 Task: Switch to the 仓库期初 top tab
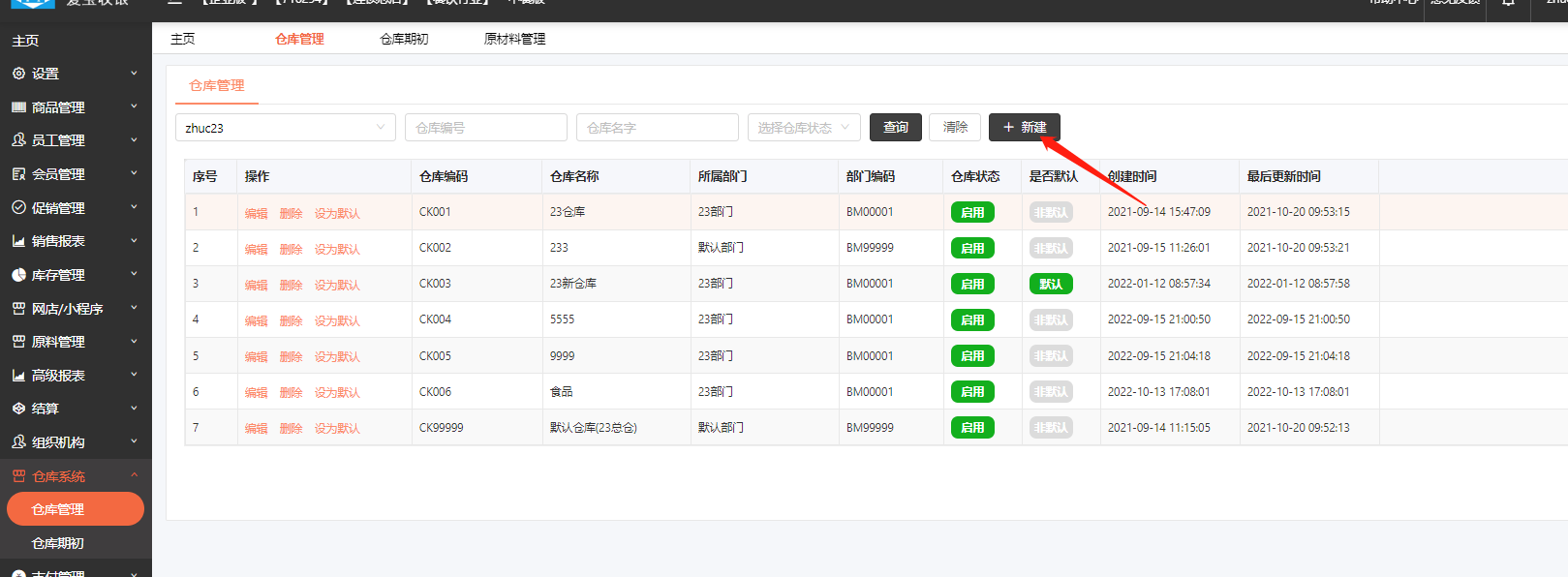(404, 39)
